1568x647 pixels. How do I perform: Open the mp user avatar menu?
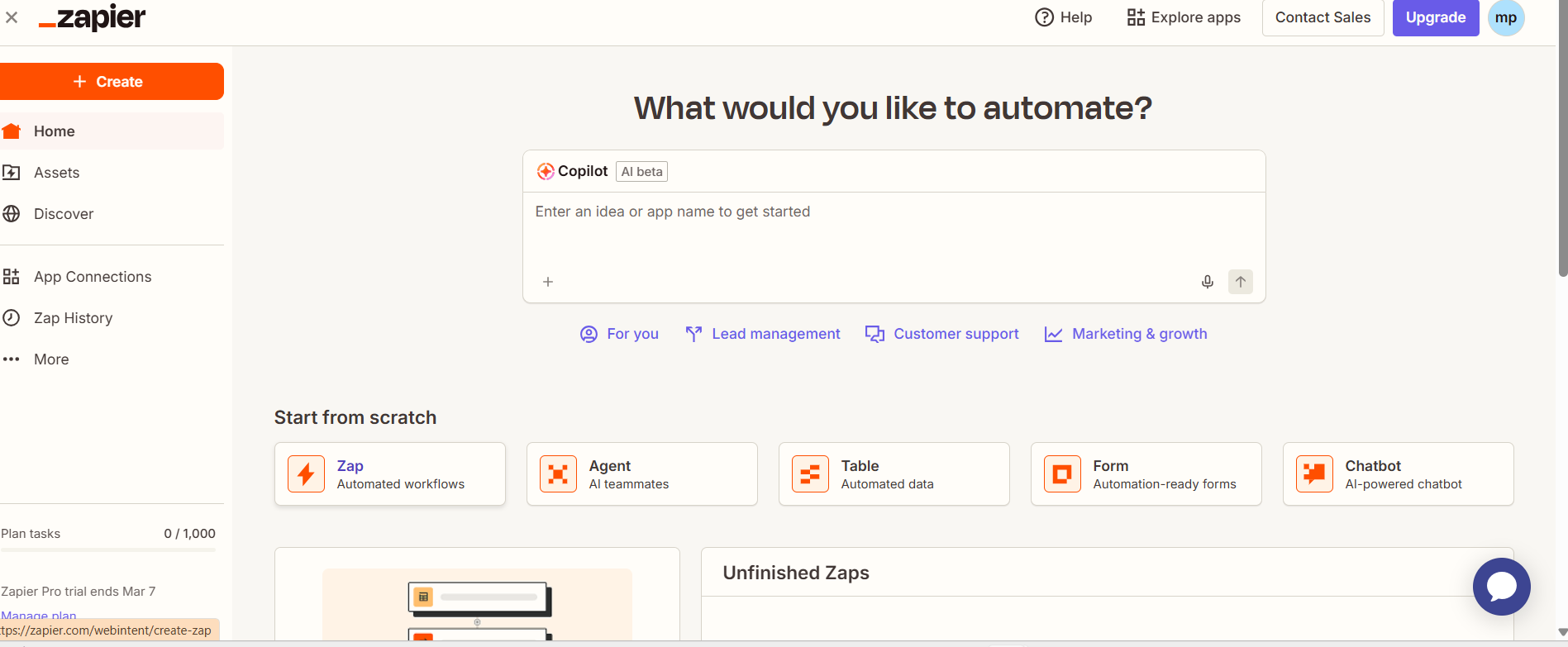1505,18
